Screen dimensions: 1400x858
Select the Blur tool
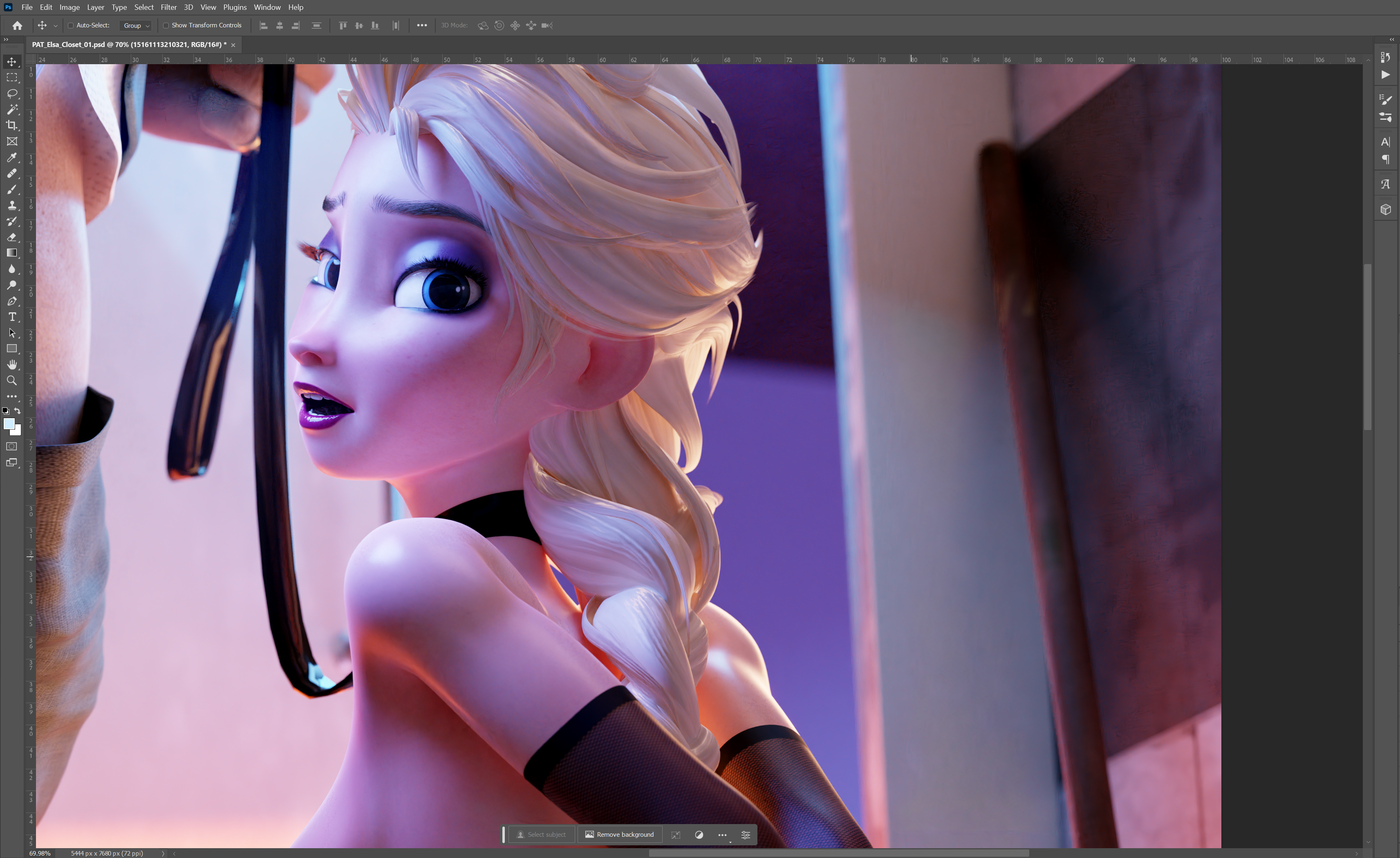12,269
